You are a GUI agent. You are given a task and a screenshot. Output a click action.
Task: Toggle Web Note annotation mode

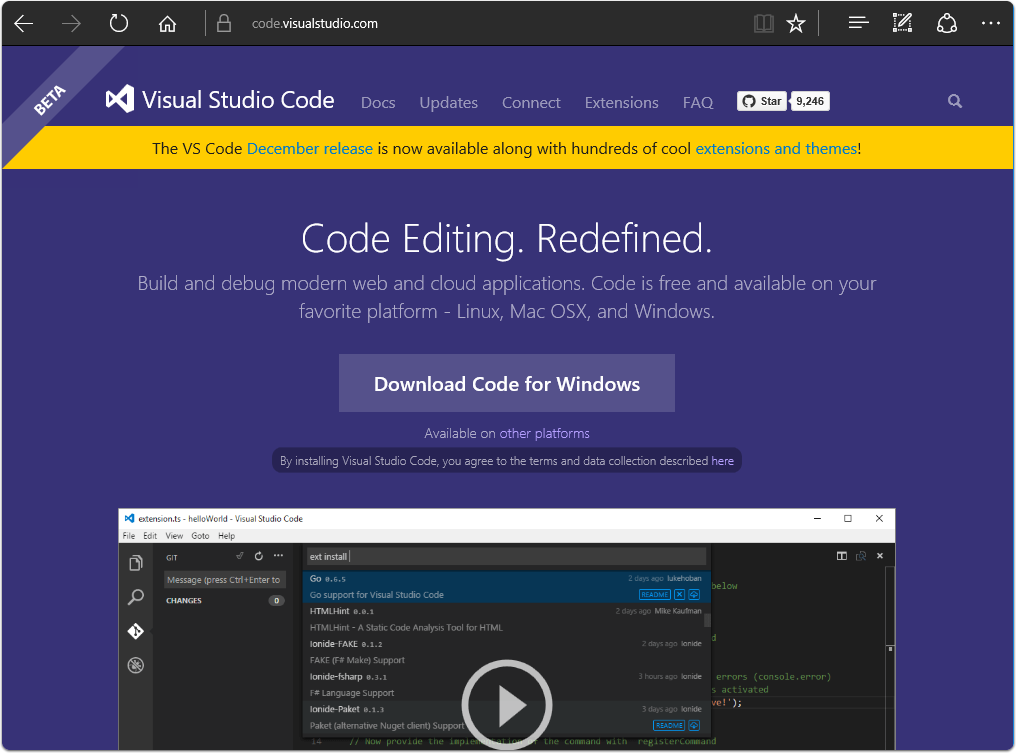(x=902, y=22)
